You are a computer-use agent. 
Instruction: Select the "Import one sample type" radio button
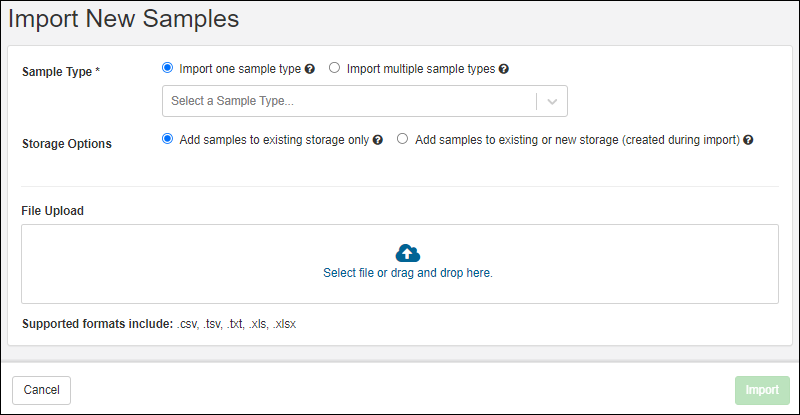pyautogui.click(x=168, y=69)
